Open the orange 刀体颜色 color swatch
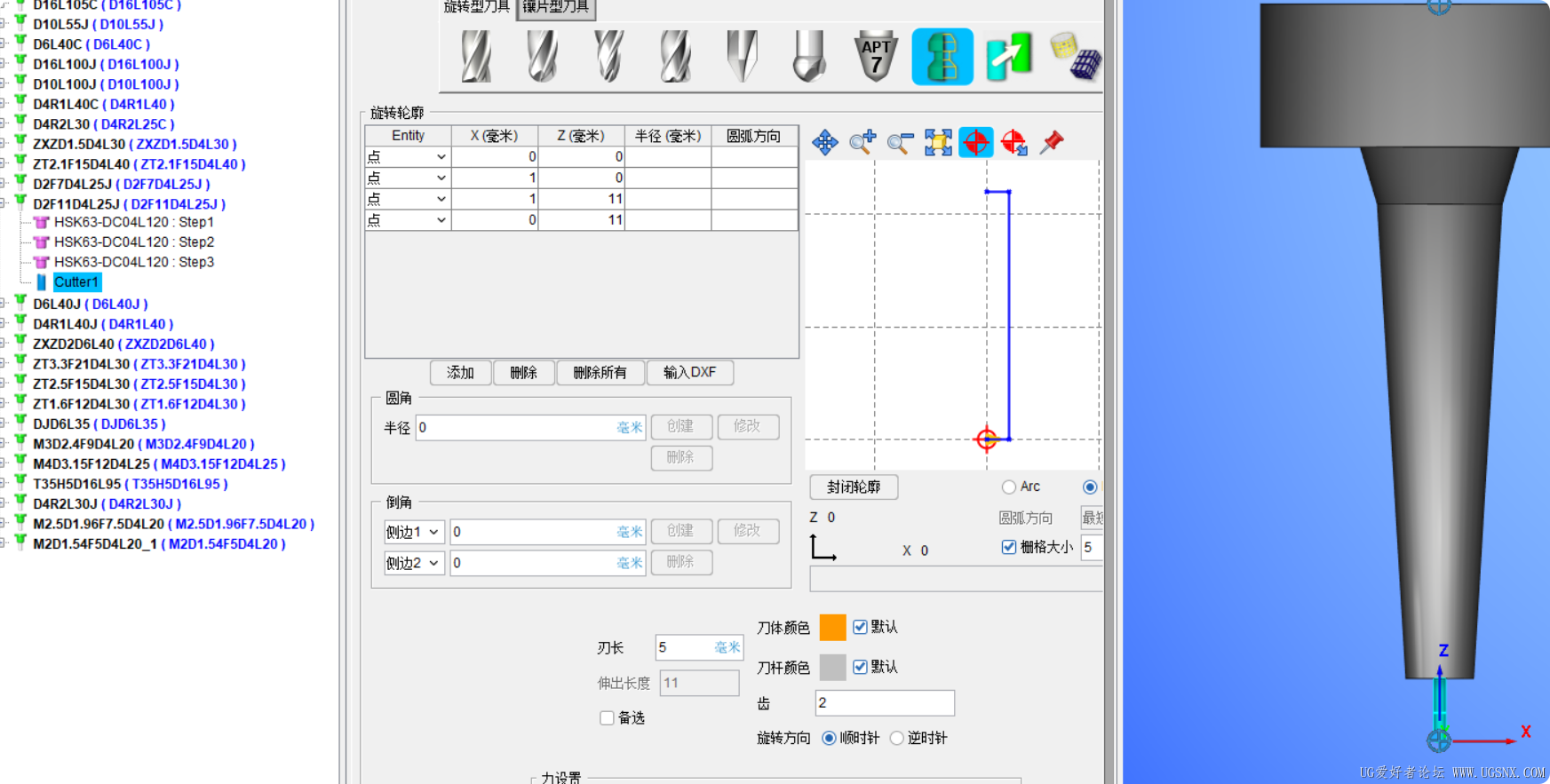This screenshot has width=1550, height=784. coord(832,627)
